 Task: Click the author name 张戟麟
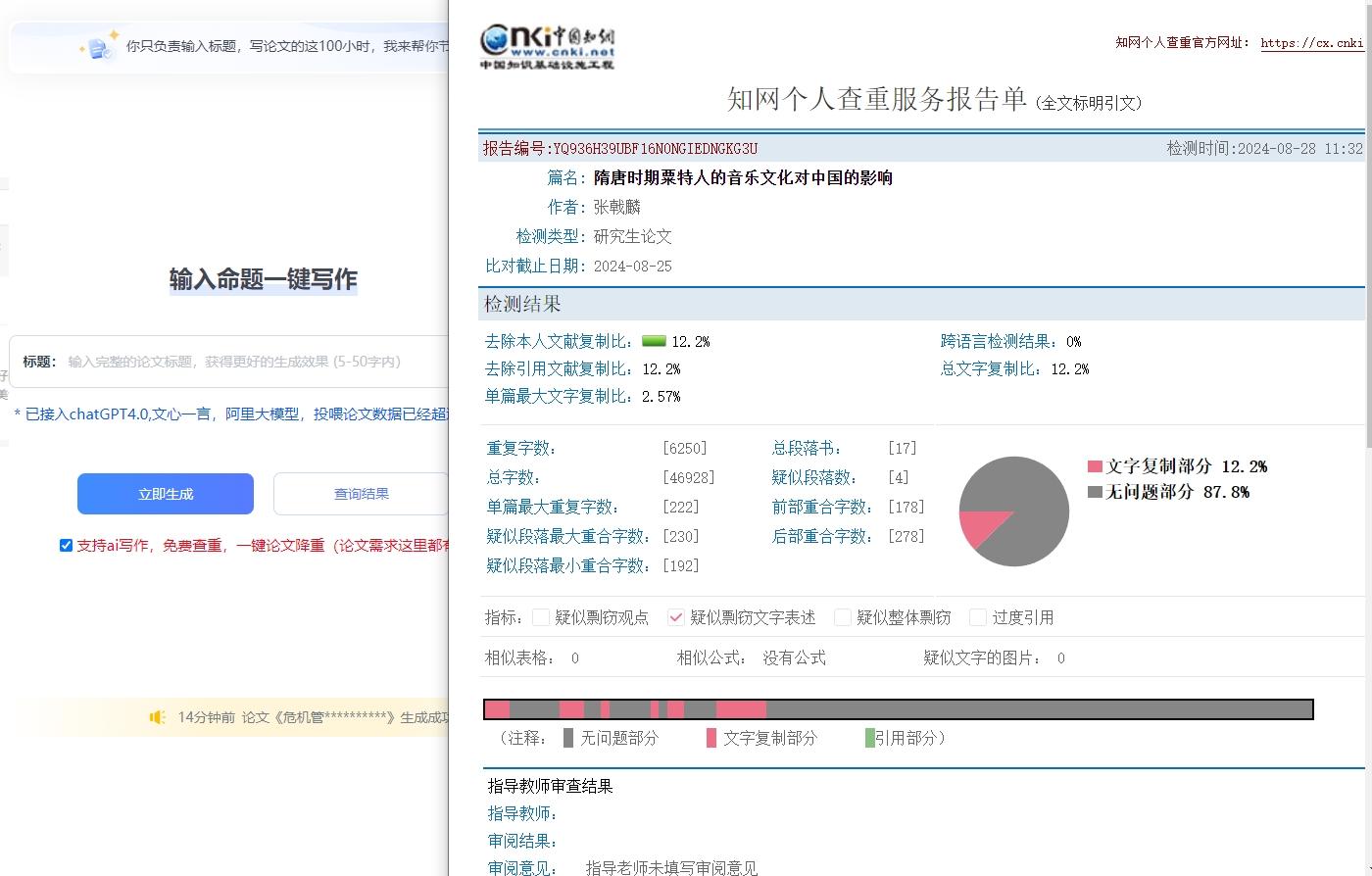617,207
